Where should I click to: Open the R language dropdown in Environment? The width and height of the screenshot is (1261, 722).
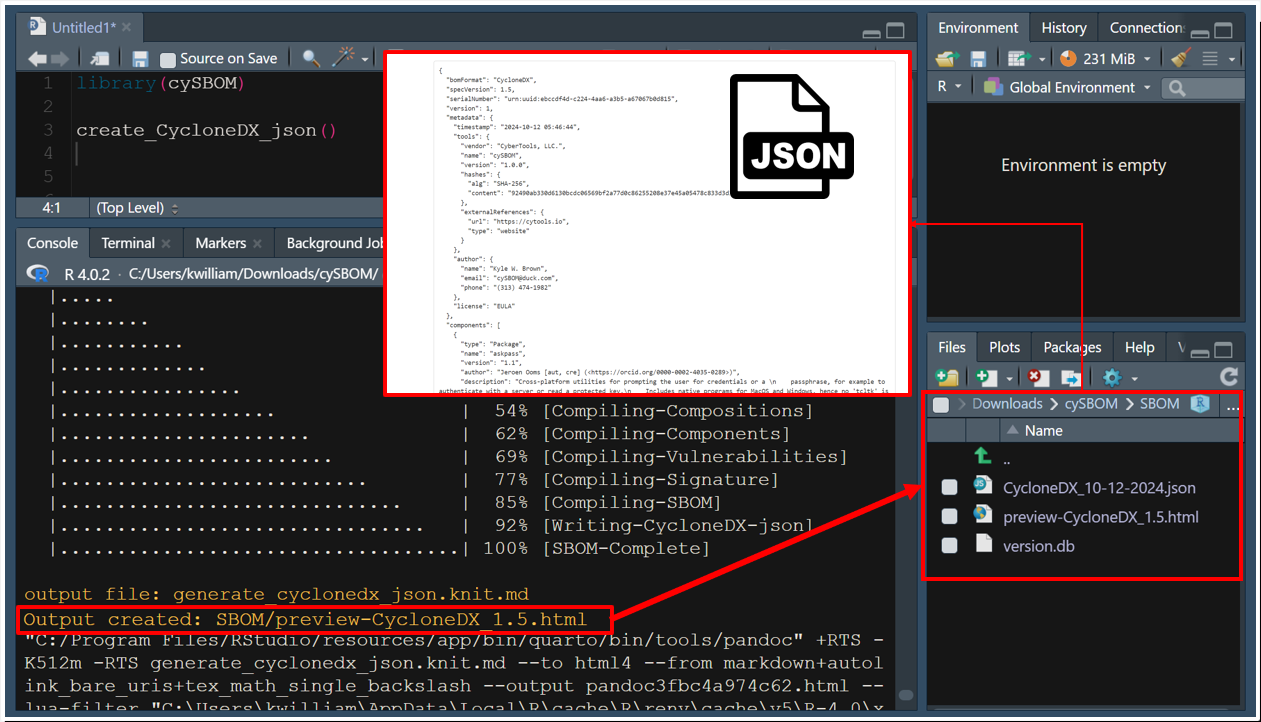[949, 87]
